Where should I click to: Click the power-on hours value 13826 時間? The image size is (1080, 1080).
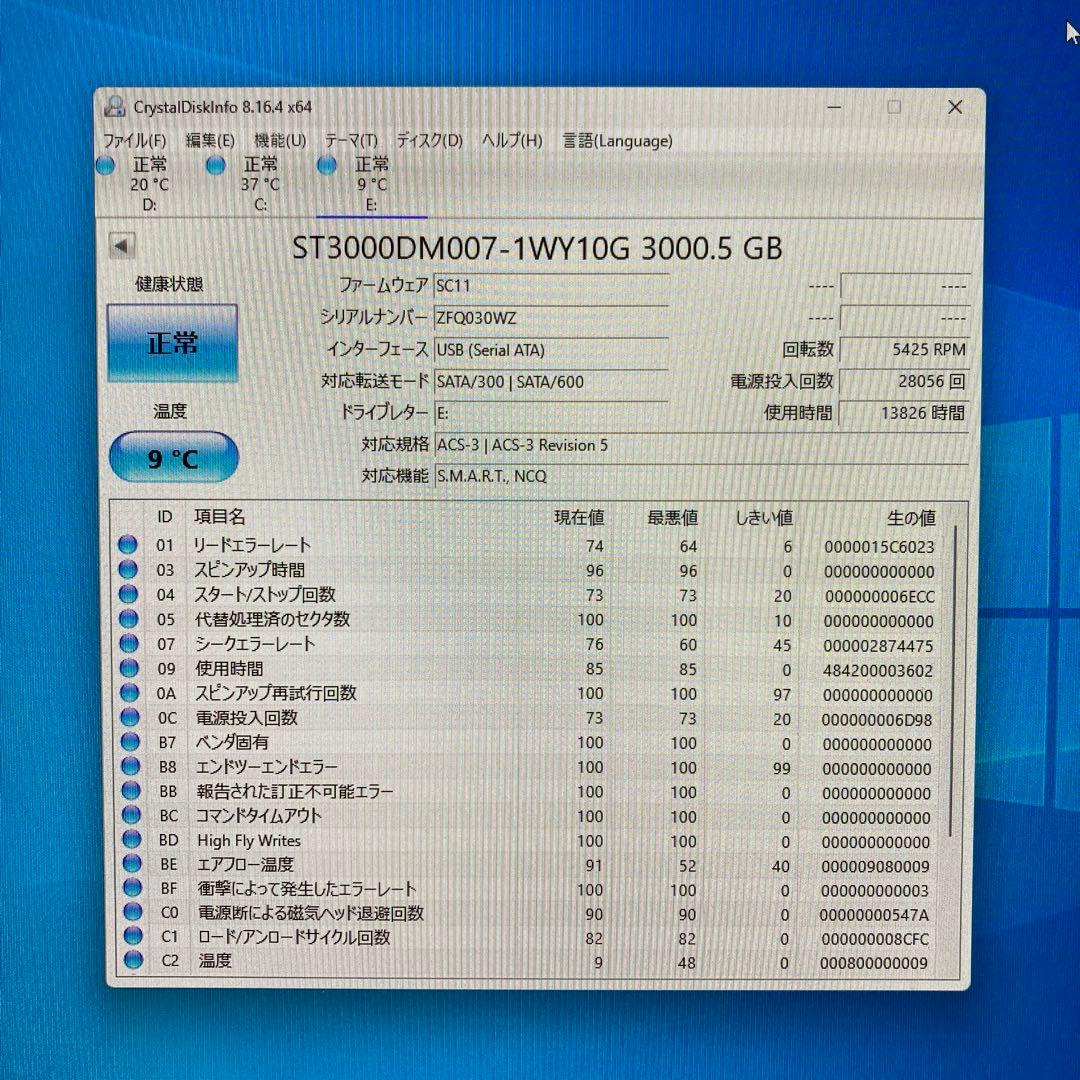[904, 413]
